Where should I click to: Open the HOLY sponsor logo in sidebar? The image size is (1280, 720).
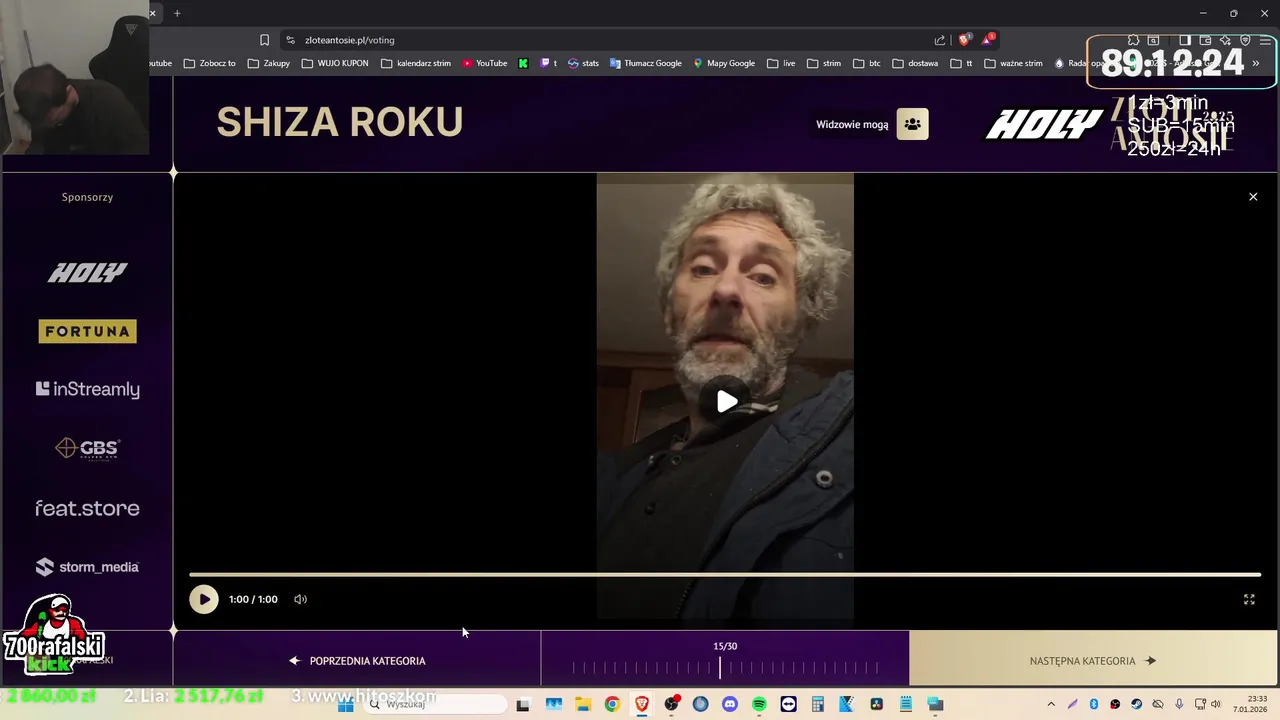point(88,273)
